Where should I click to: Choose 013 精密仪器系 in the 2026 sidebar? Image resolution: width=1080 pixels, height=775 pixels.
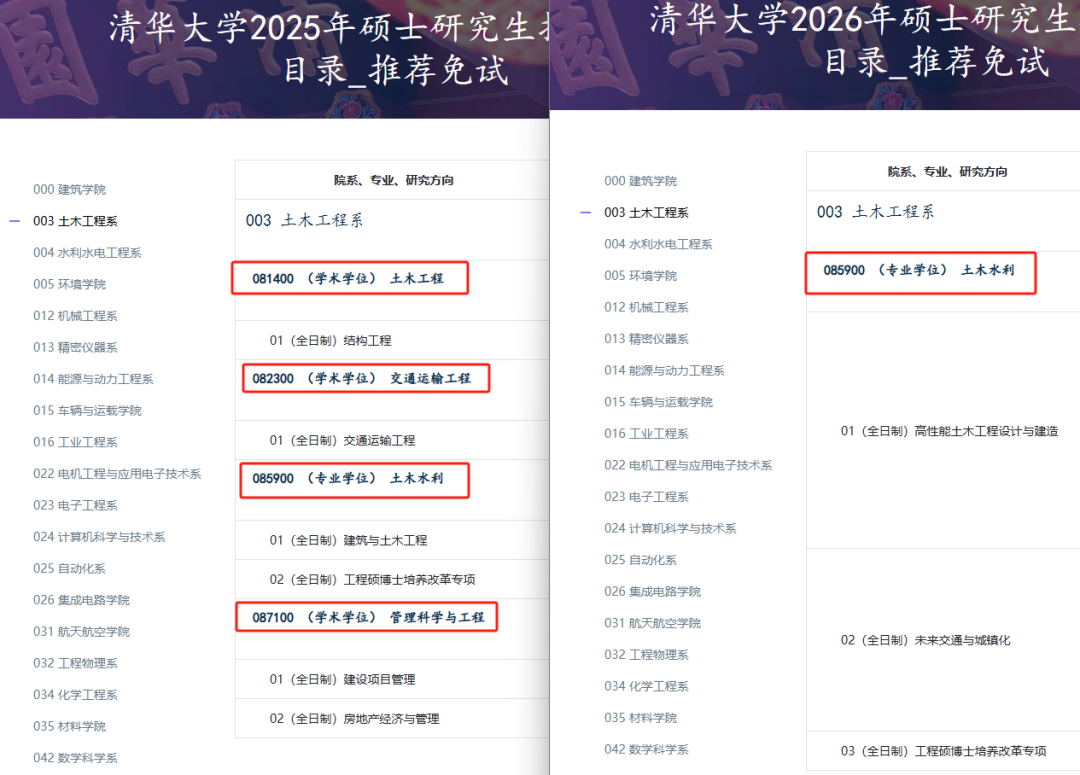[646, 339]
